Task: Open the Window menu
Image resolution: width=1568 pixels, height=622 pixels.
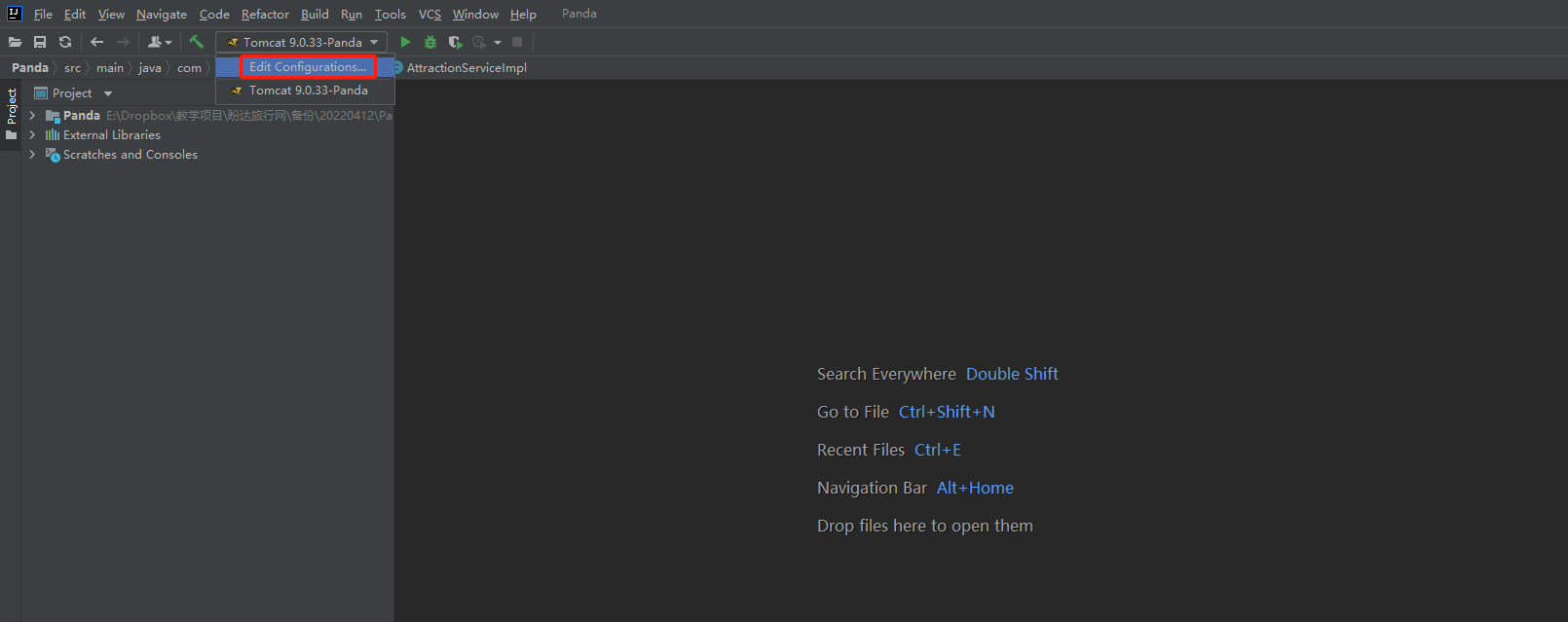Action: pyautogui.click(x=475, y=14)
